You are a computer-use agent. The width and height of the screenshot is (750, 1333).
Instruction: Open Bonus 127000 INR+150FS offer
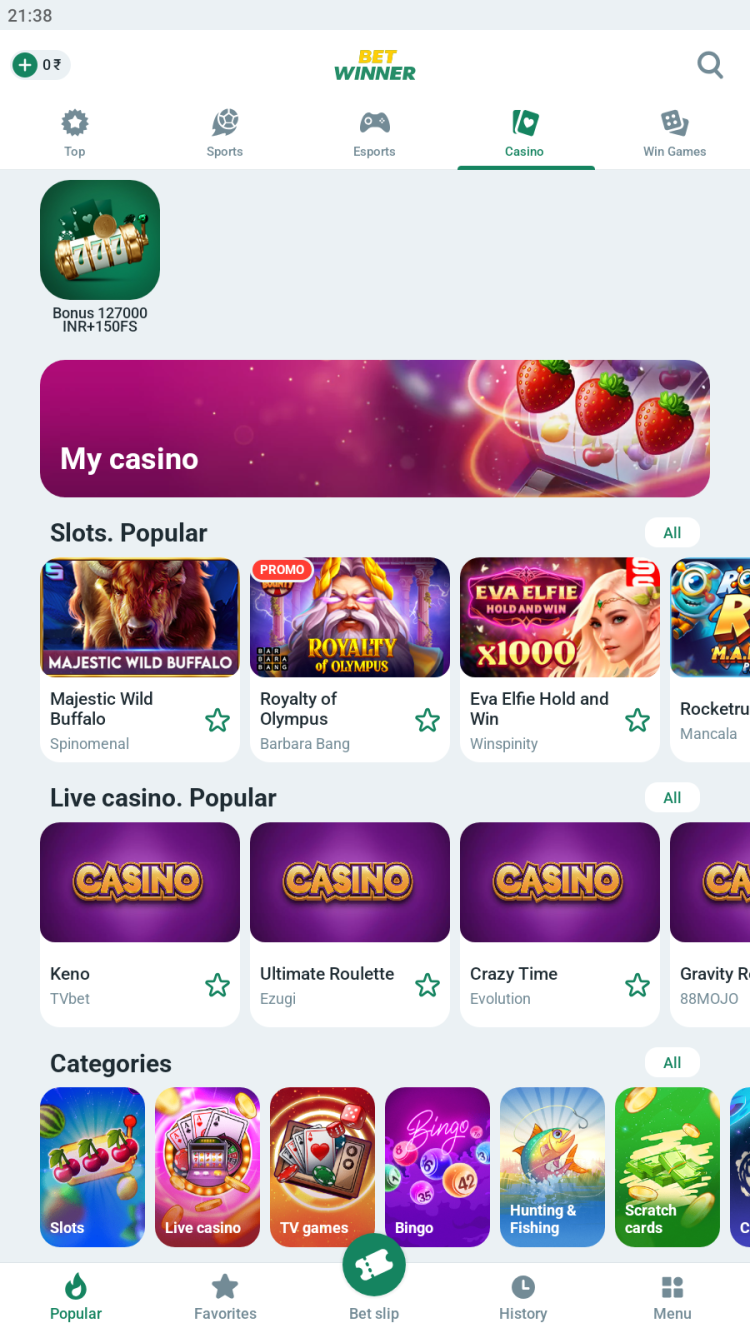point(100,257)
